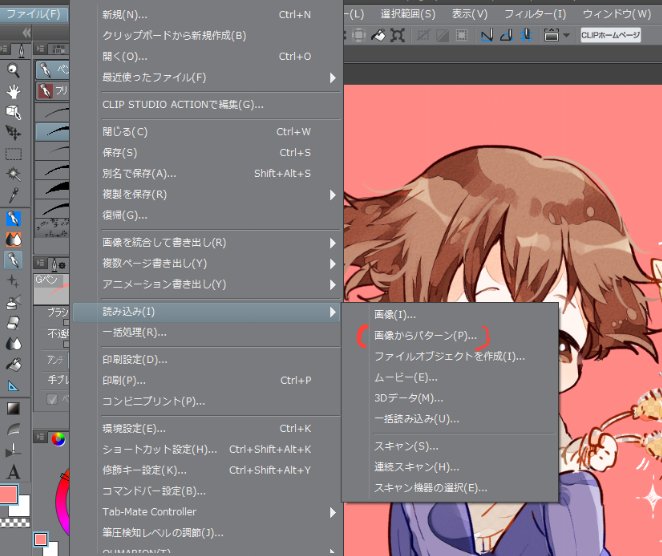Image resolution: width=662 pixels, height=556 pixels.
Task: Expand the 最近使ったファイル submenu
Action: tap(332, 78)
